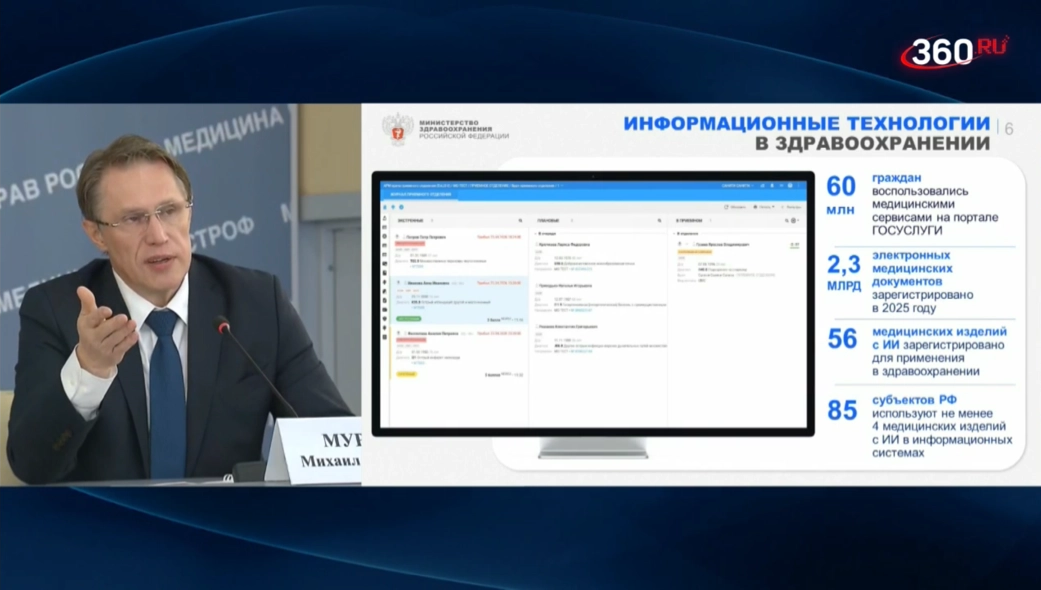This screenshot has width=1041, height=590.
Task: Click the 360.ru channel logo
Action: [x=955, y=51]
